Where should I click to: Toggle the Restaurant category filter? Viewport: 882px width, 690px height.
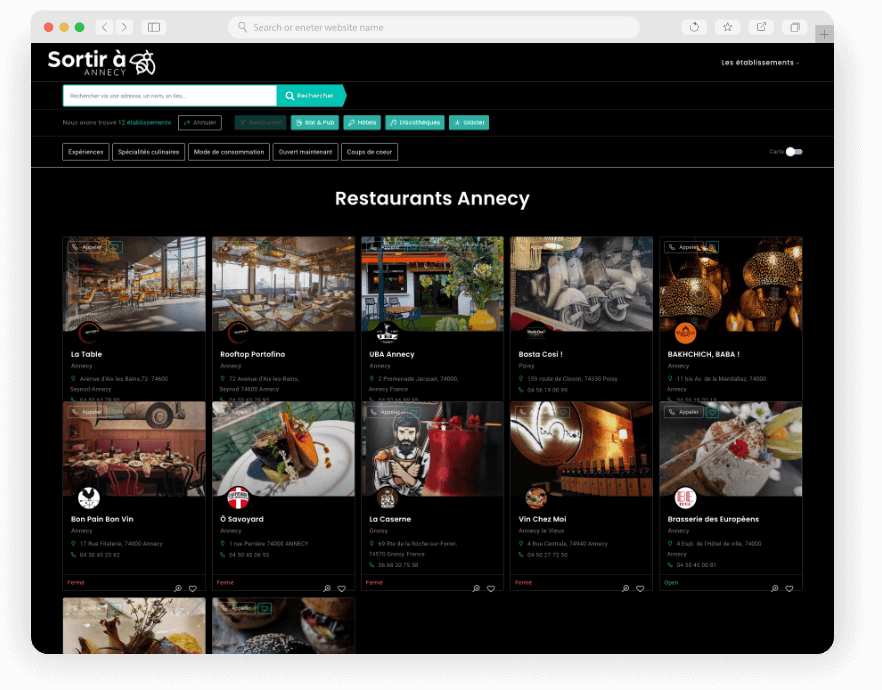[x=260, y=123]
